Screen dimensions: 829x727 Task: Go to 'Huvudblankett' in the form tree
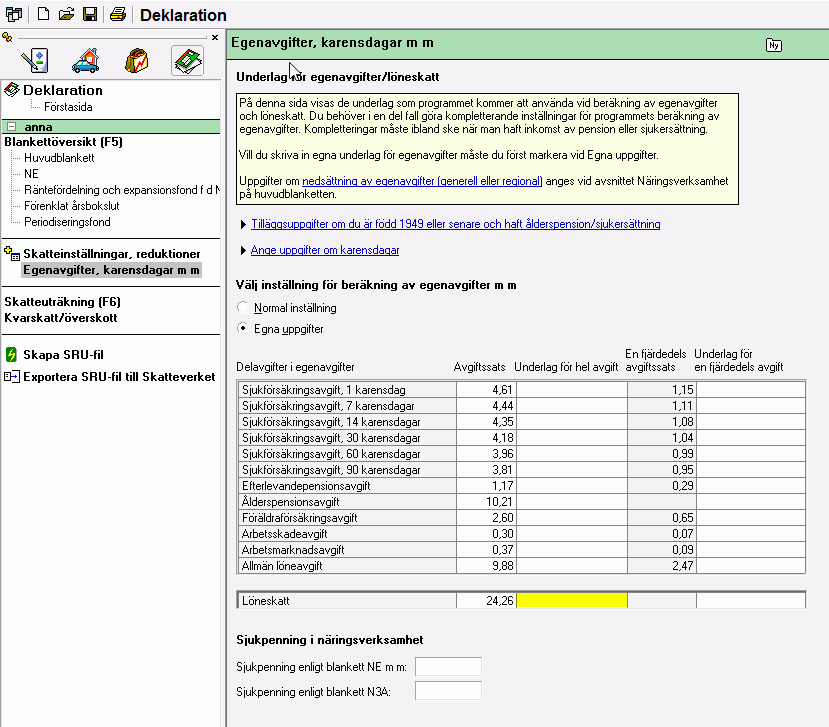(x=59, y=158)
